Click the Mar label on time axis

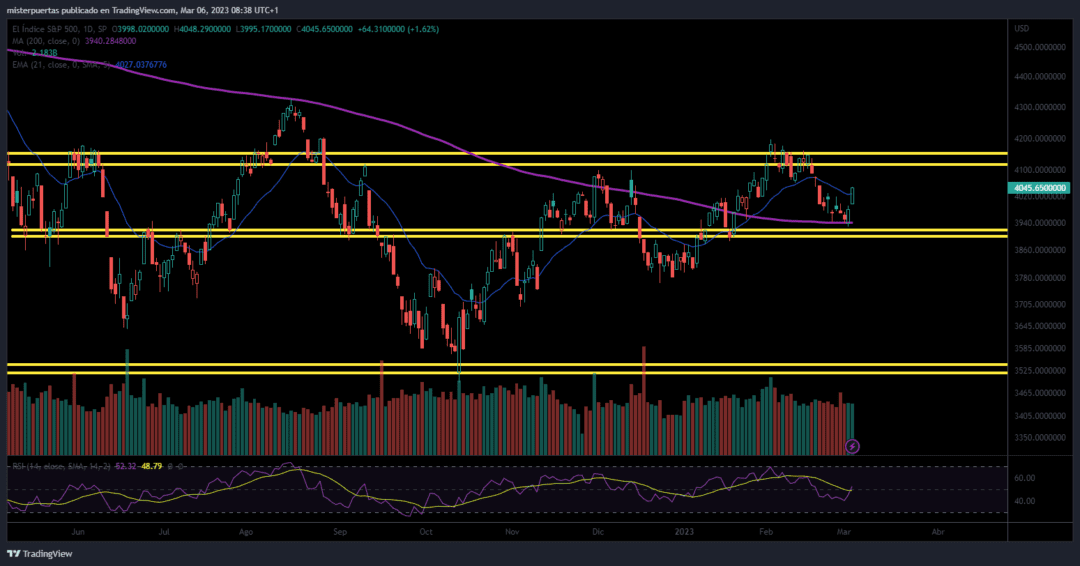[844, 532]
